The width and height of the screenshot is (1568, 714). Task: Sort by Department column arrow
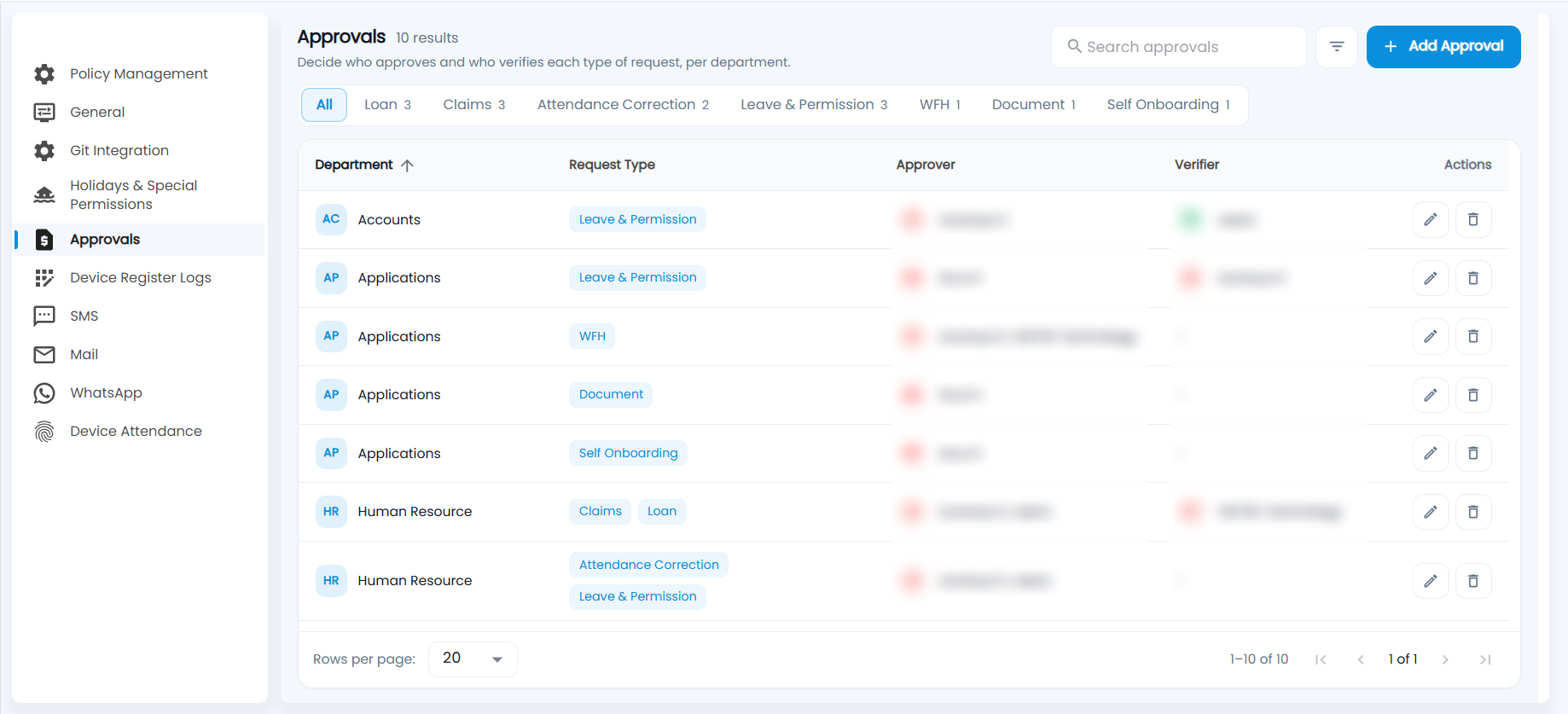[408, 165]
